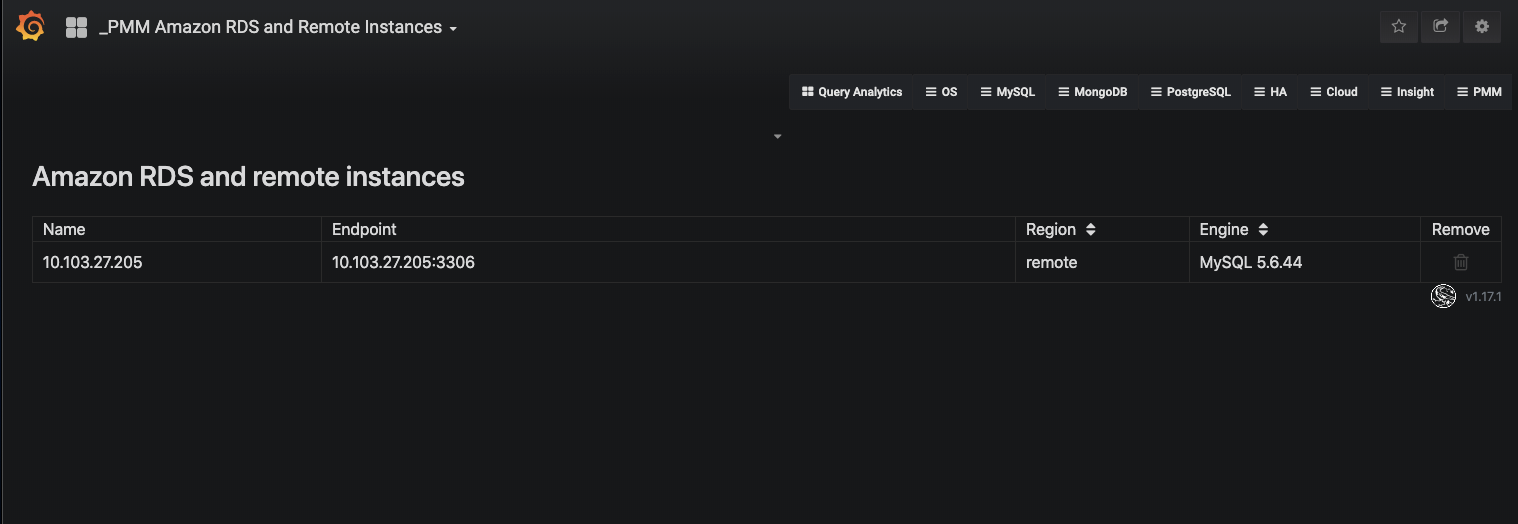This screenshot has height=524, width=1518.
Task: Open the Grafana logo home menu
Action: (x=30, y=27)
